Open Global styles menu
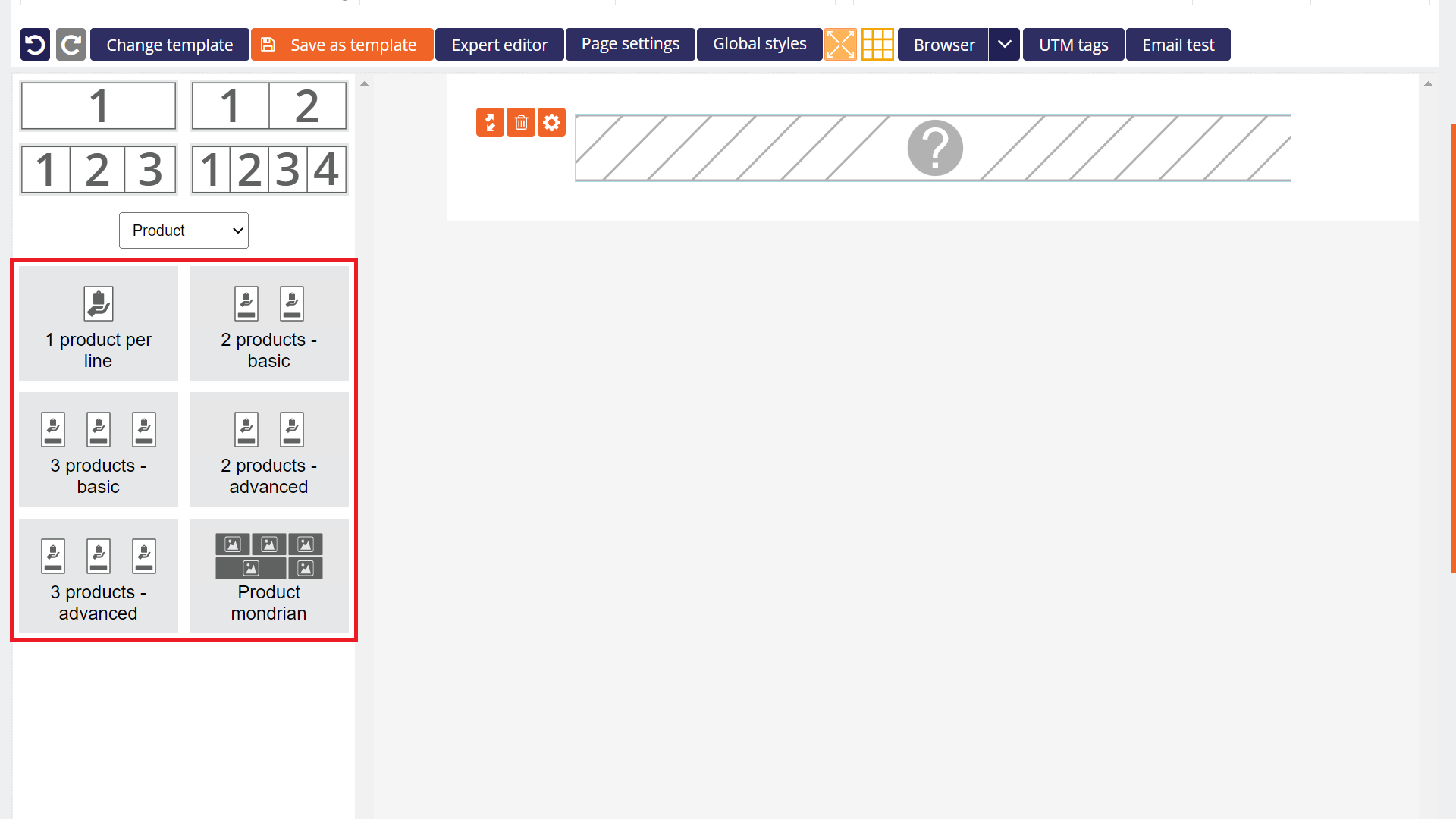 point(760,44)
